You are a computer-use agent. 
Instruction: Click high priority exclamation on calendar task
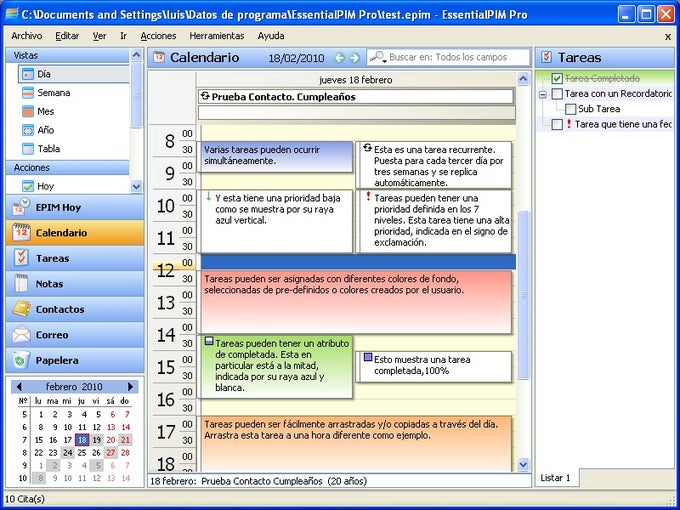[x=368, y=197]
